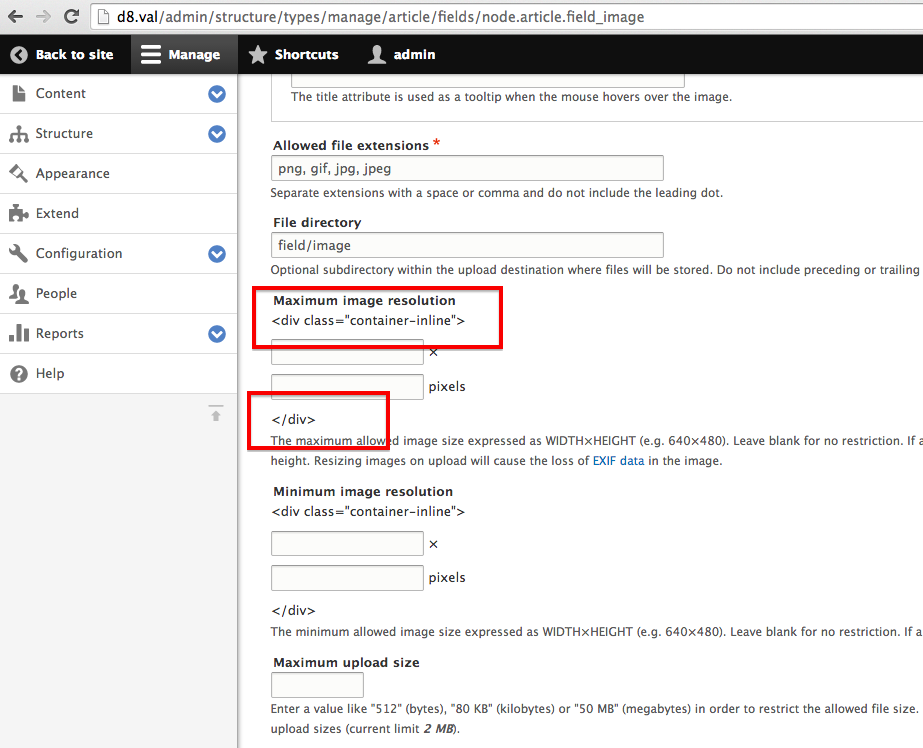This screenshot has height=748, width=923.
Task: Click the title attribute text field
Action: click(488, 81)
